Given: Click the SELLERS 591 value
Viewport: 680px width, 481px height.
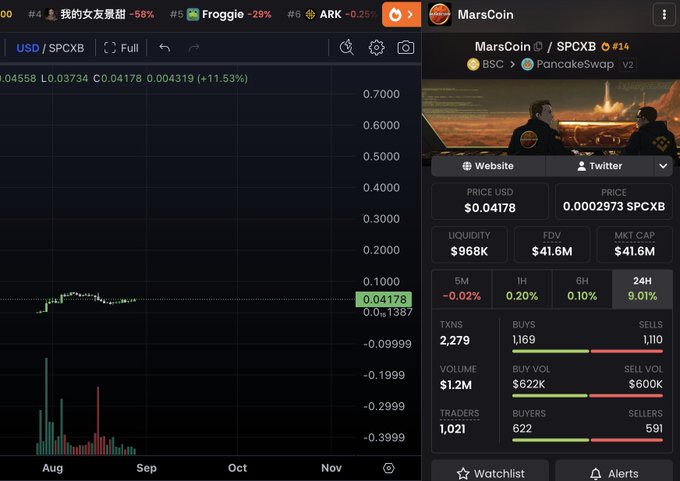Looking at the screenshot, I should pyautogui.click(x=654, y=429).
